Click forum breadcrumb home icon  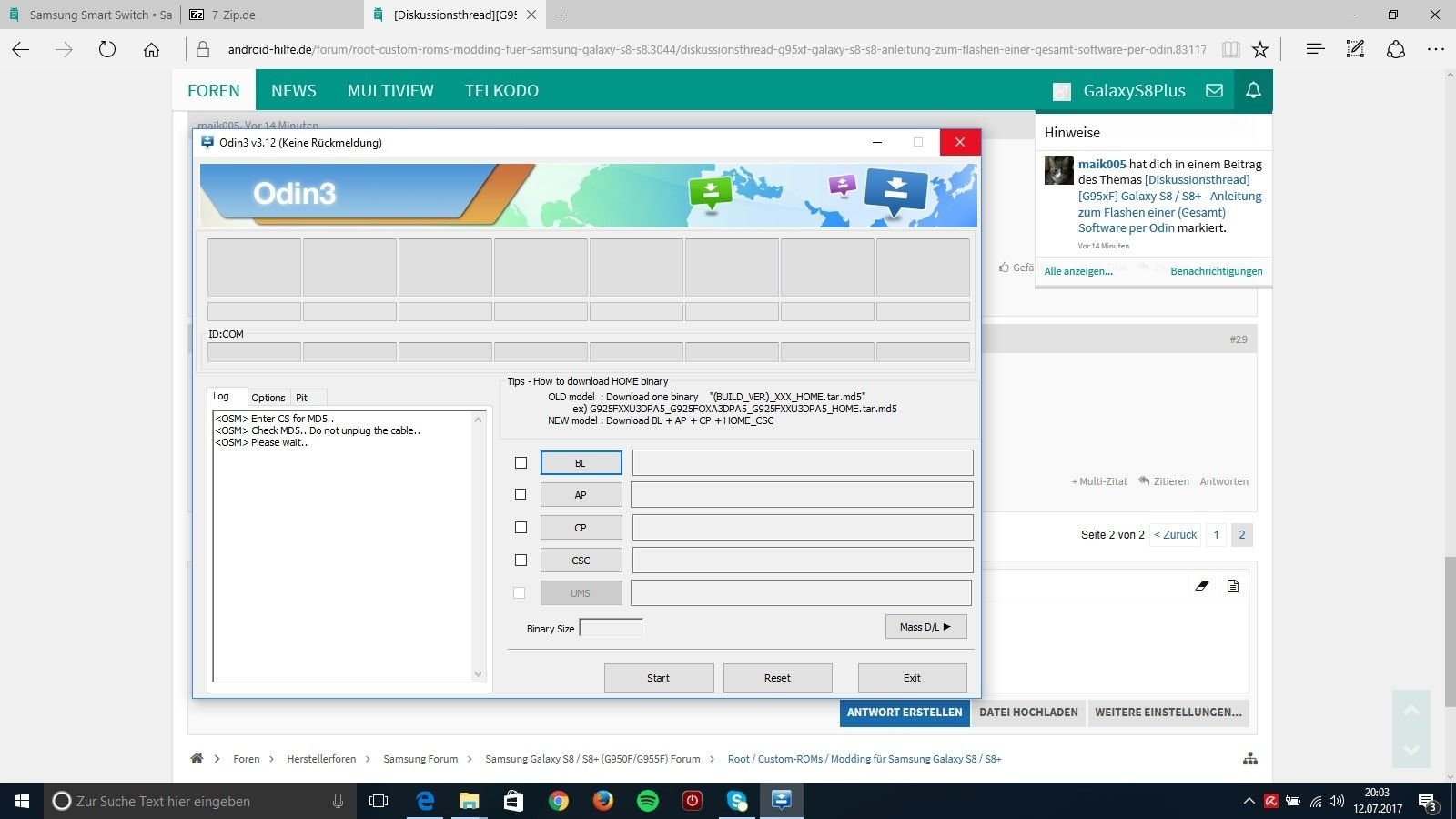pos(197,758)
